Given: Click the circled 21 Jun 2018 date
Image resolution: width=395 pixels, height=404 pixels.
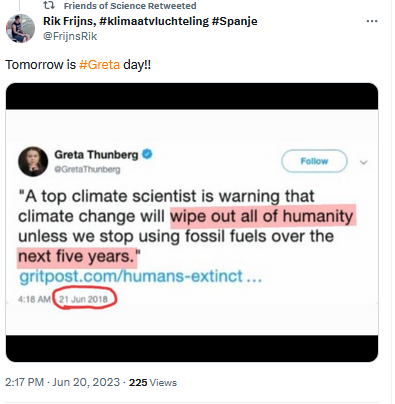Looking at the screenshot, I should (84, 299).
